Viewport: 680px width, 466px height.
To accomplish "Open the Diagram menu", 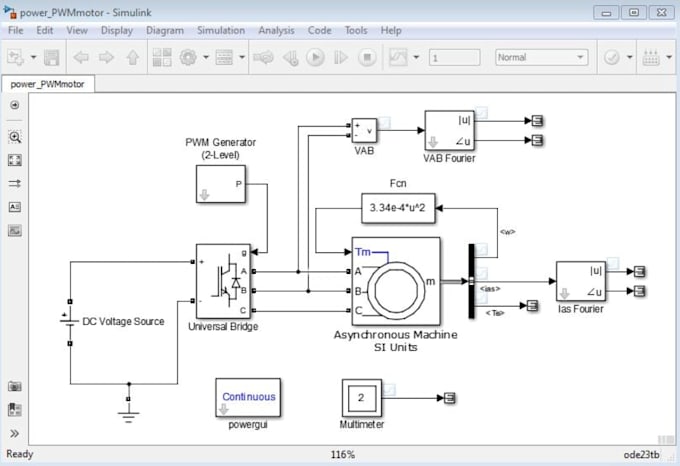I will tap(165, 30).
